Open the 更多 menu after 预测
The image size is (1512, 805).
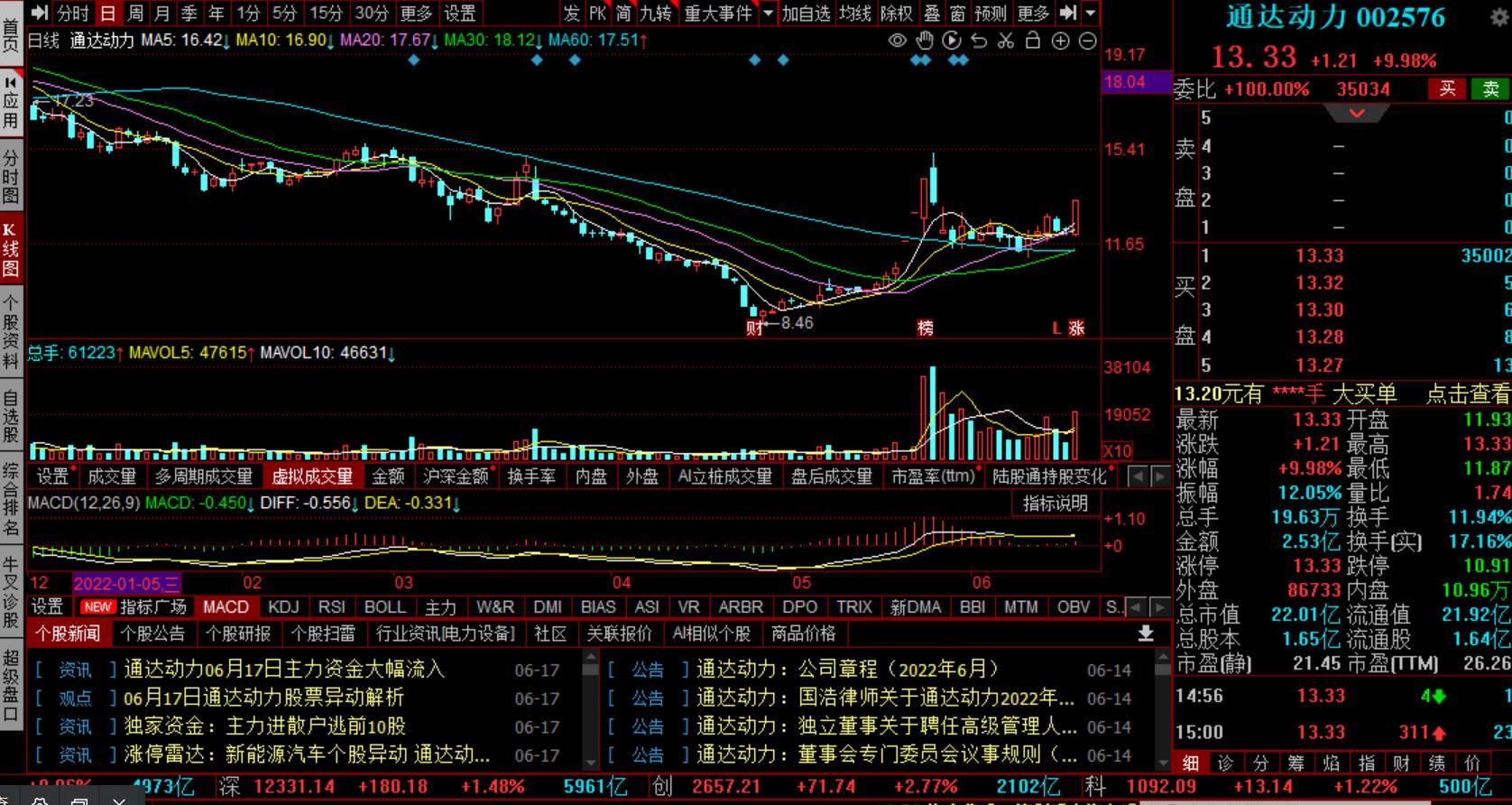click(1032, 13)
